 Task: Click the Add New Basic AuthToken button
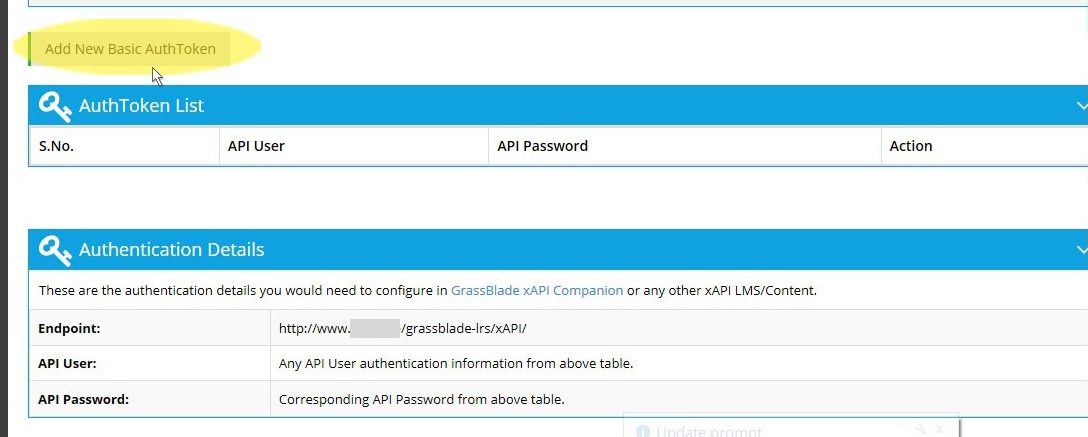[x=129, y=49]
